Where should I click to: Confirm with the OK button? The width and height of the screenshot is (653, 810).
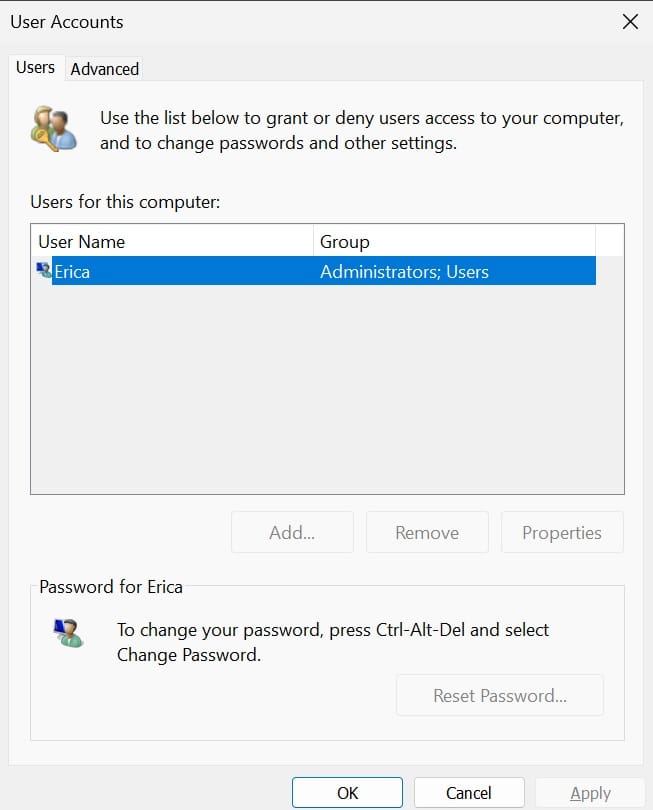(347, 792)
